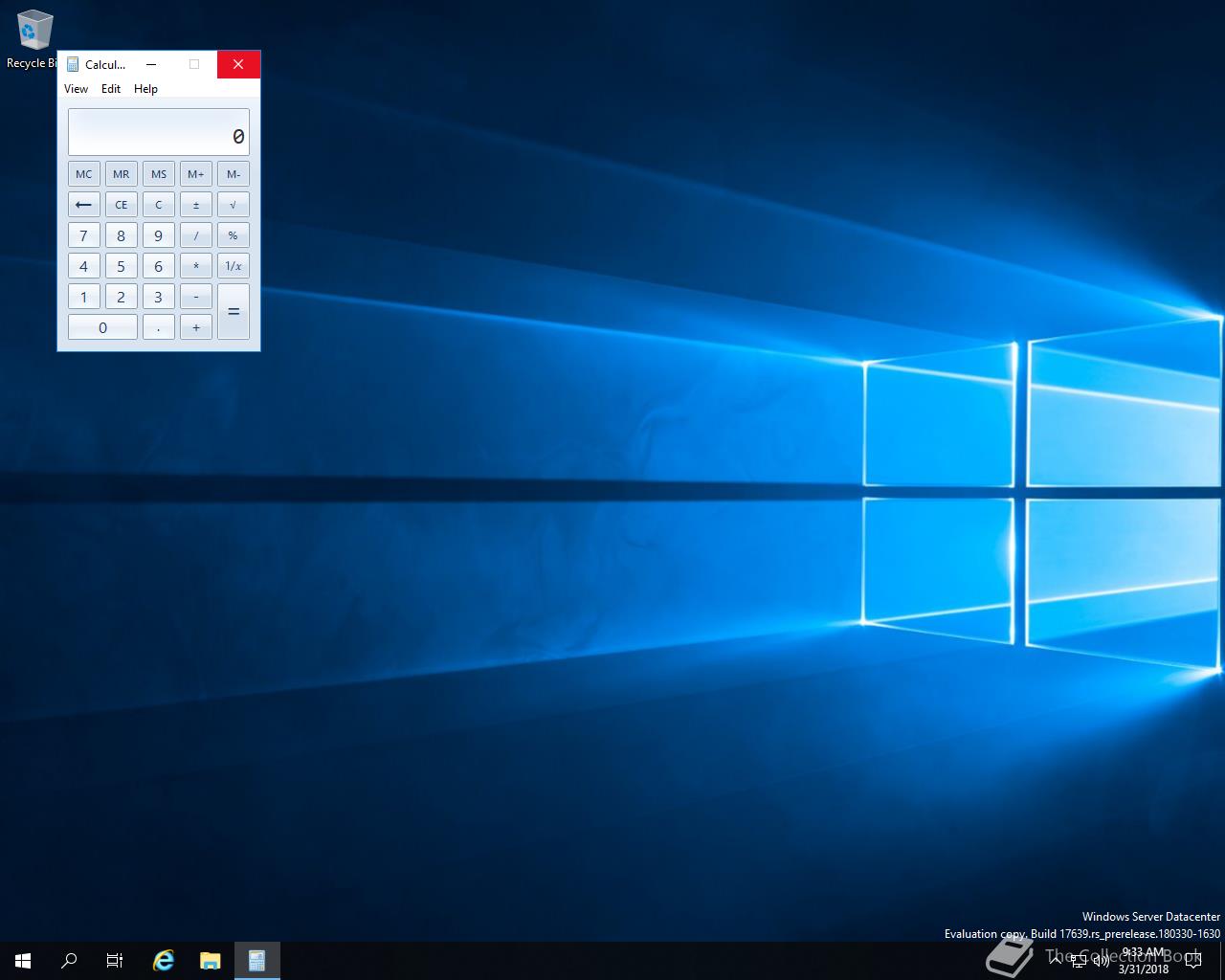Click the MR memory recall button

(121, 174)
